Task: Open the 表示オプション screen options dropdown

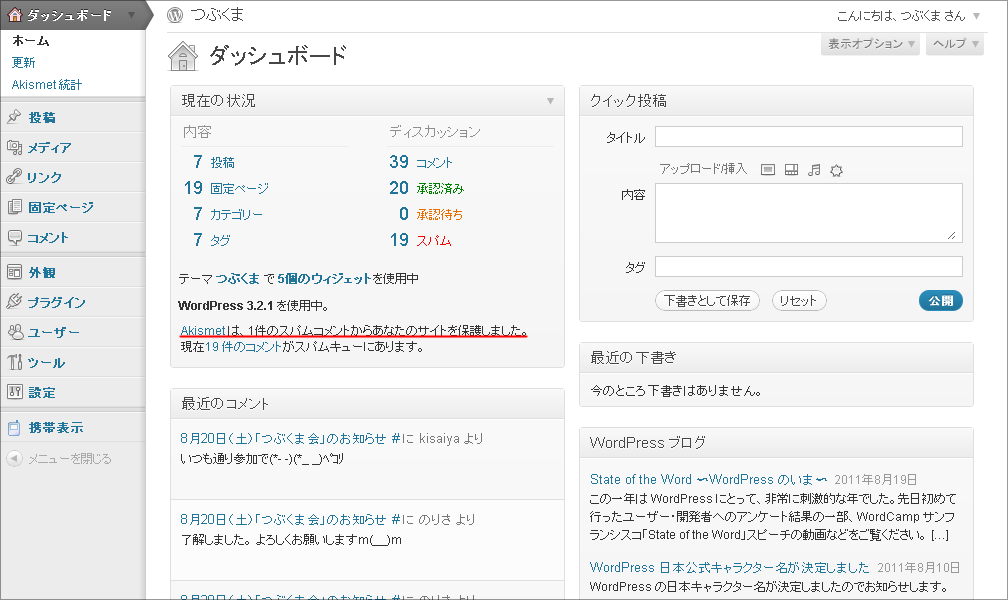Action: click(x=870, y=44)
